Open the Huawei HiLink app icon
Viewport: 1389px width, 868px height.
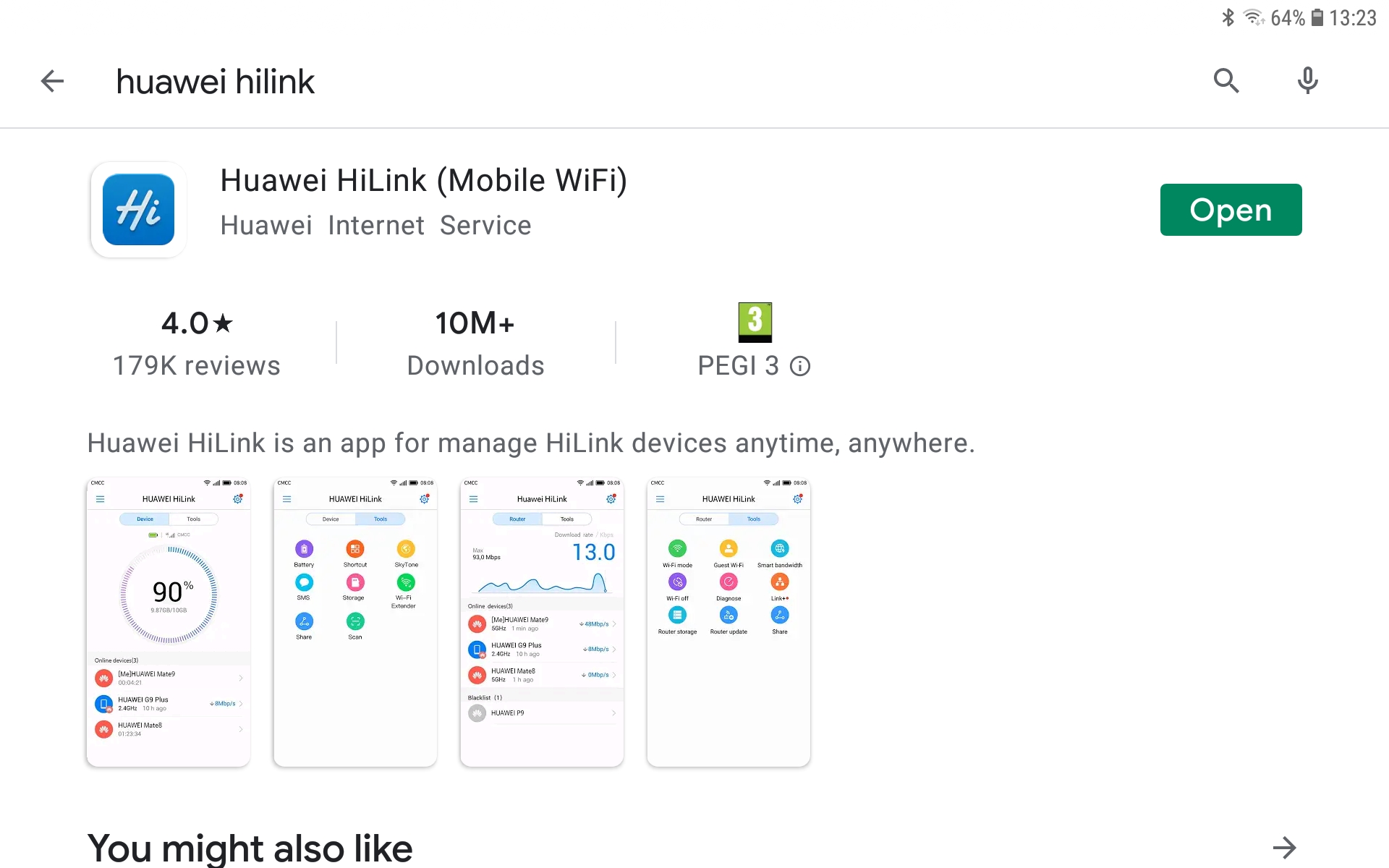point(138,210)
